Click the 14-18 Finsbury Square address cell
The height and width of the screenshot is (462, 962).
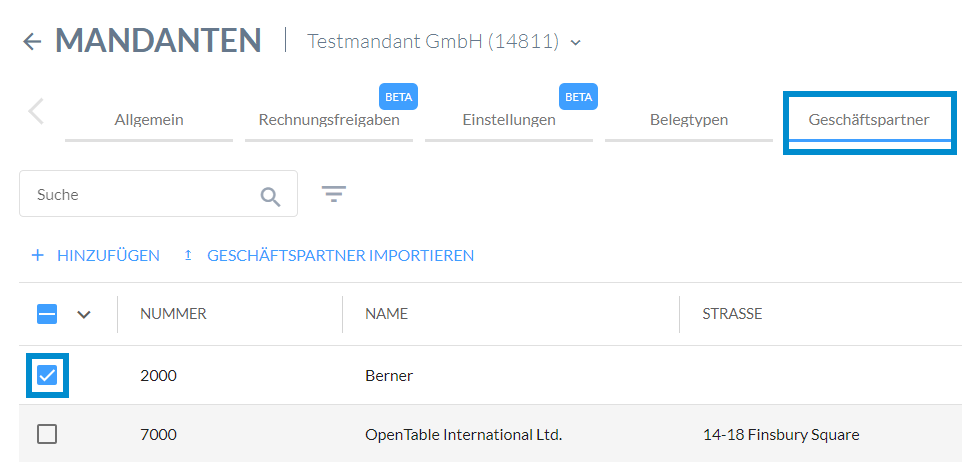coord(781,435)
